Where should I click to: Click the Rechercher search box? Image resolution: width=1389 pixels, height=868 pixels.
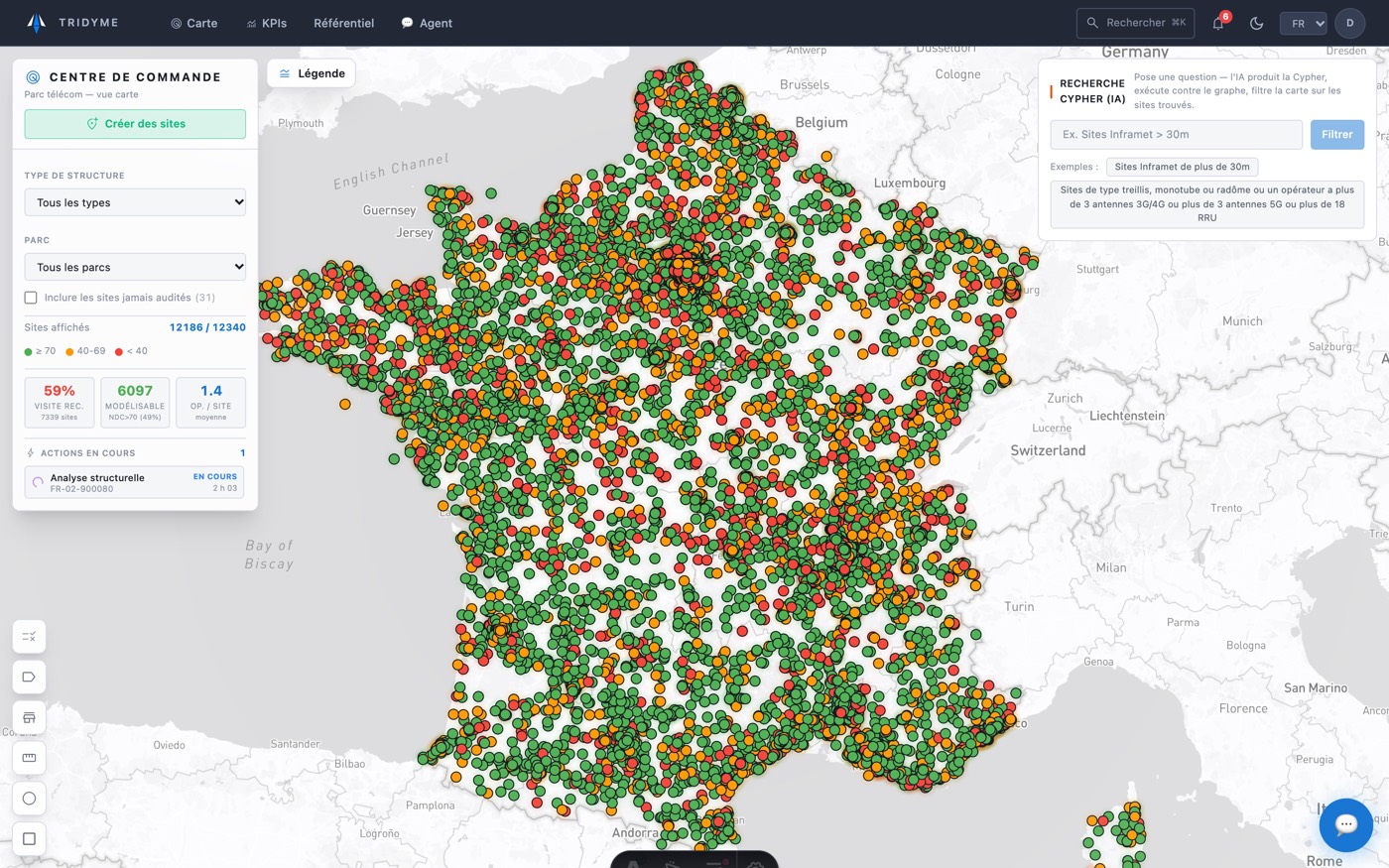[1135, 23]
